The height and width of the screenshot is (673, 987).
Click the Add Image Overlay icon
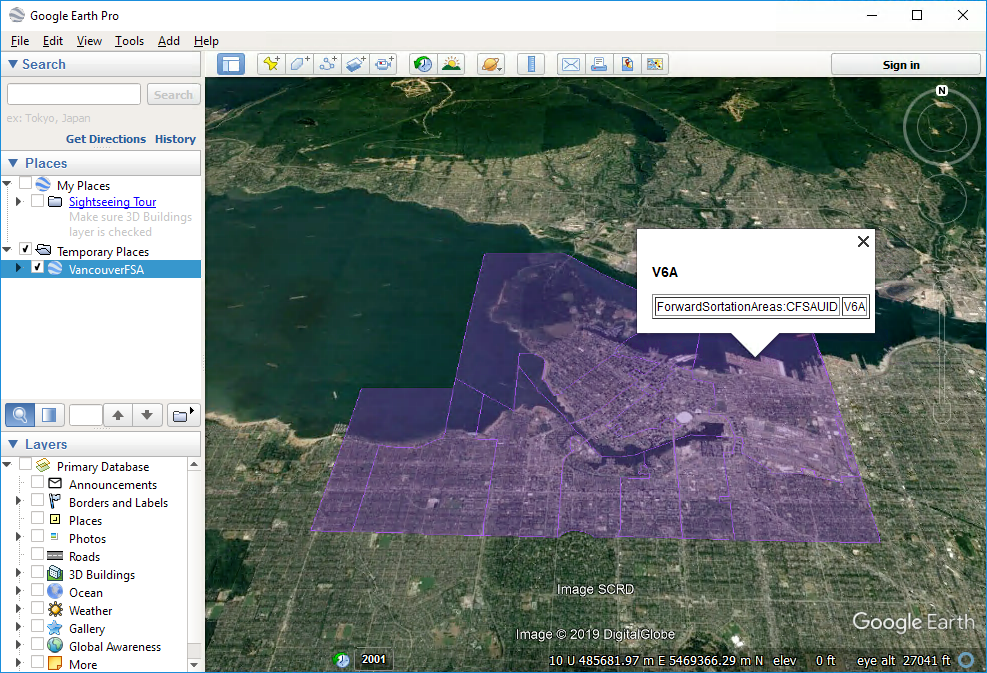[x=356, y=64]
